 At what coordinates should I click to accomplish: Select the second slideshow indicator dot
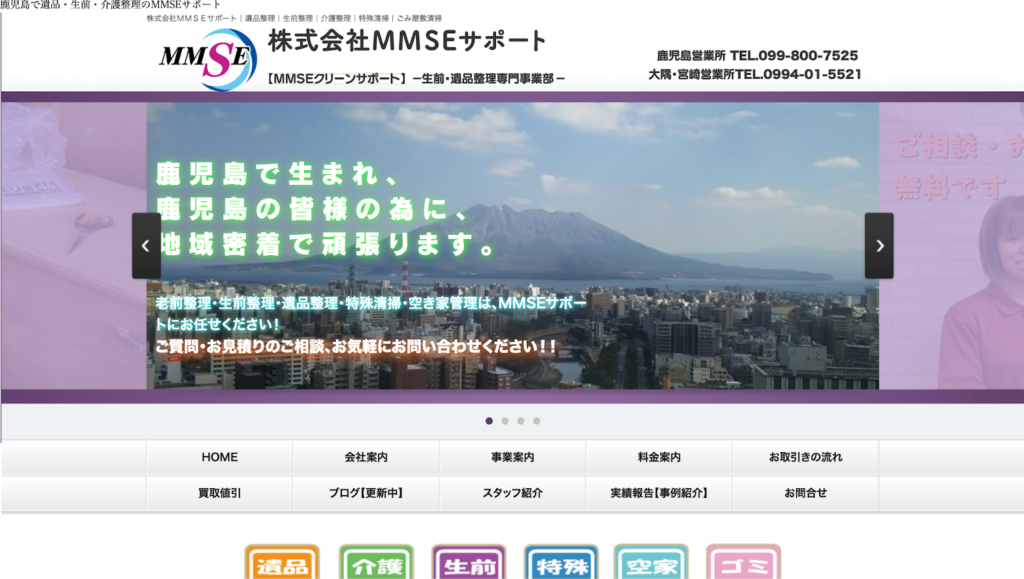click(505, 421)
